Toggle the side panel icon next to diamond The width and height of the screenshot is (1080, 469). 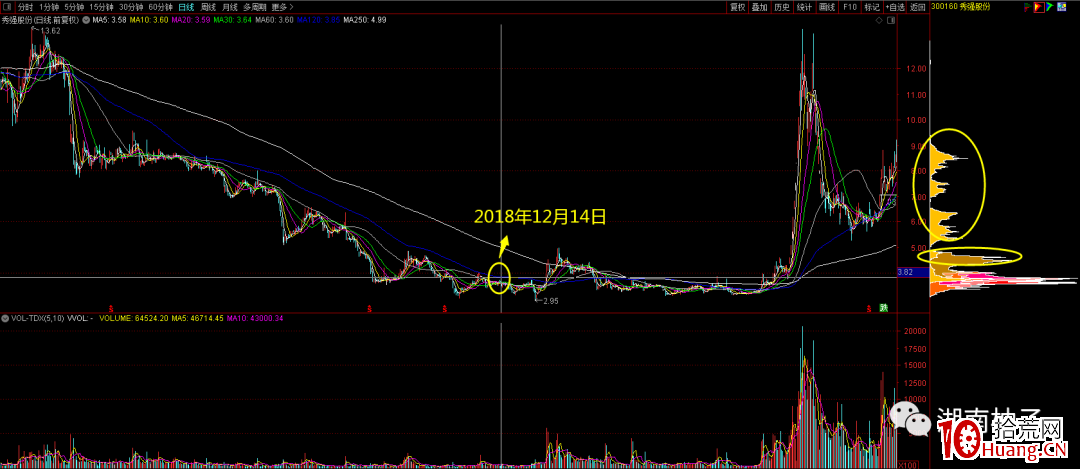coord(891,21)
